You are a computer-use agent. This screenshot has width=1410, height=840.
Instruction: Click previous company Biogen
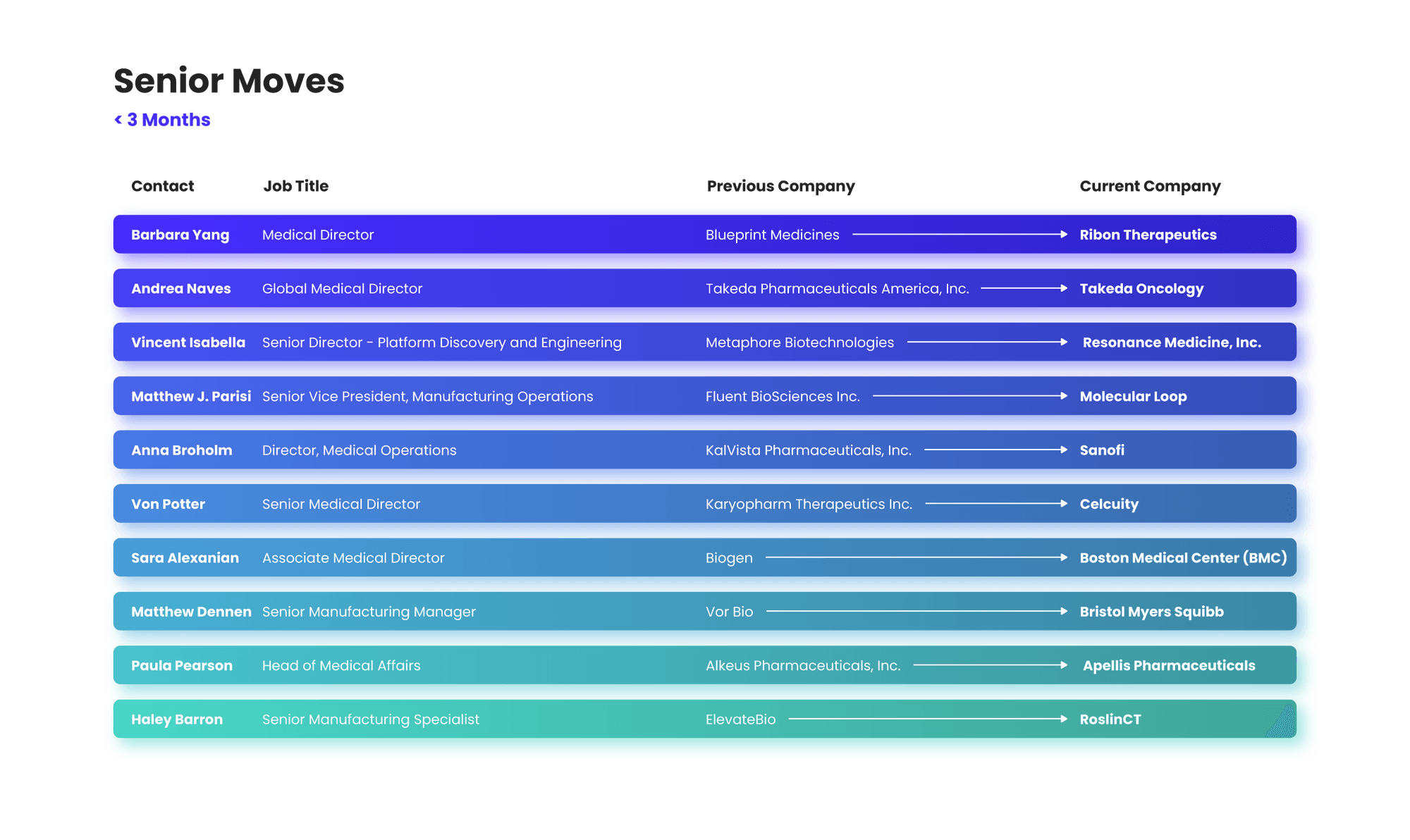point(729,558)
